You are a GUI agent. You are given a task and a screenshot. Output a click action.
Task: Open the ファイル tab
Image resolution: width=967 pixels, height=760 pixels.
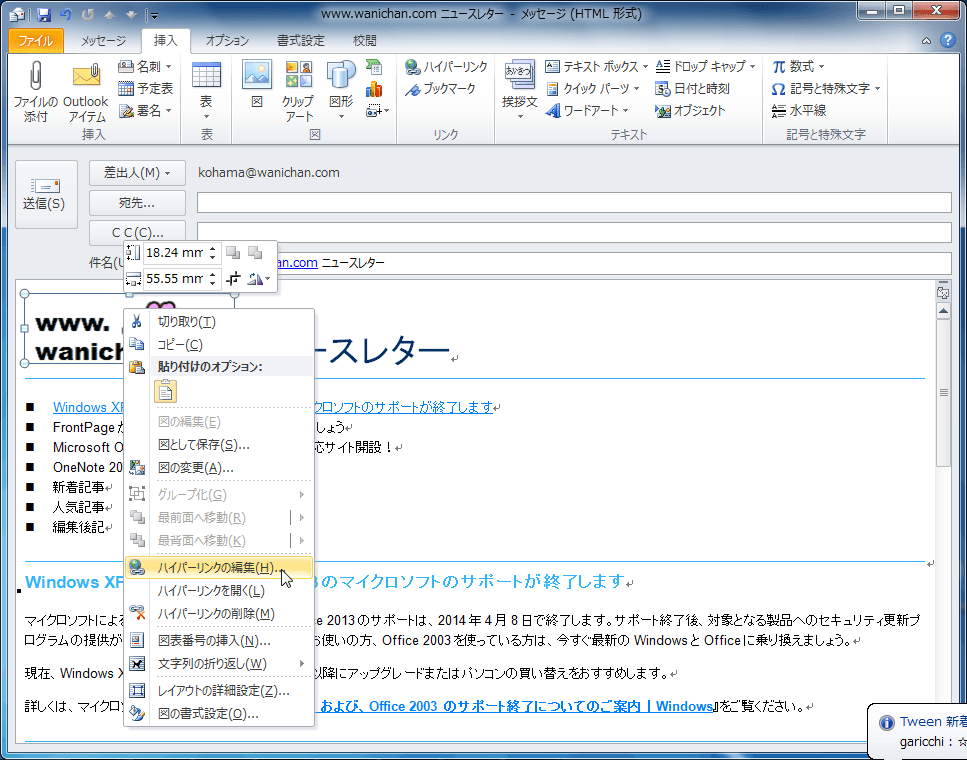(36, 41)
